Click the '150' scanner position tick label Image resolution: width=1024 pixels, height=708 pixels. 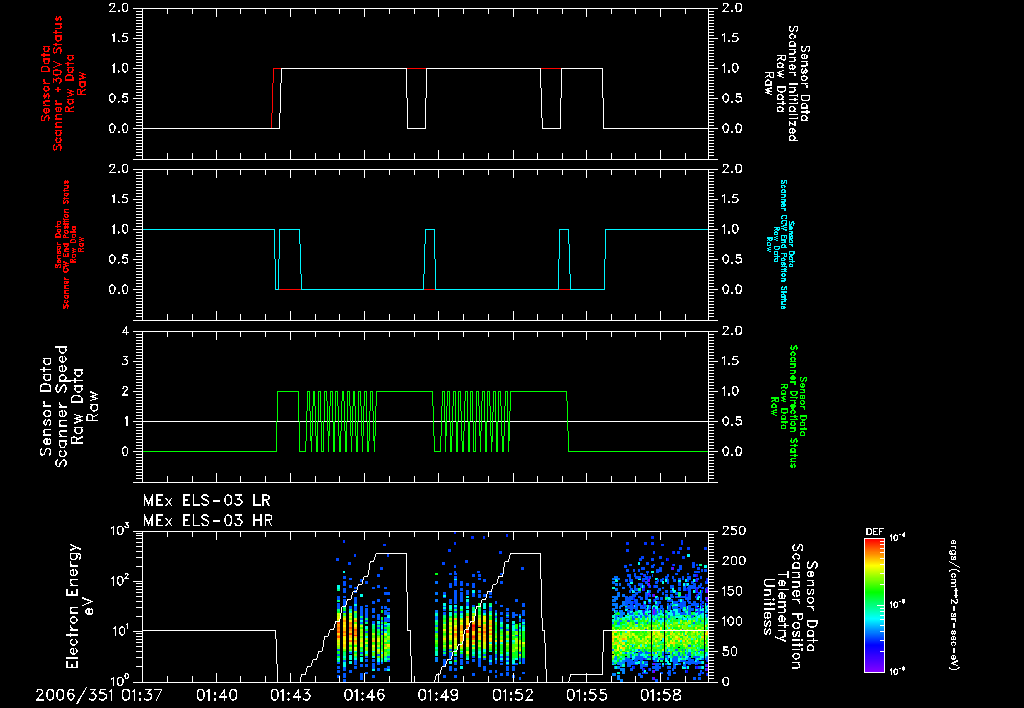click(x=733, y=591)
